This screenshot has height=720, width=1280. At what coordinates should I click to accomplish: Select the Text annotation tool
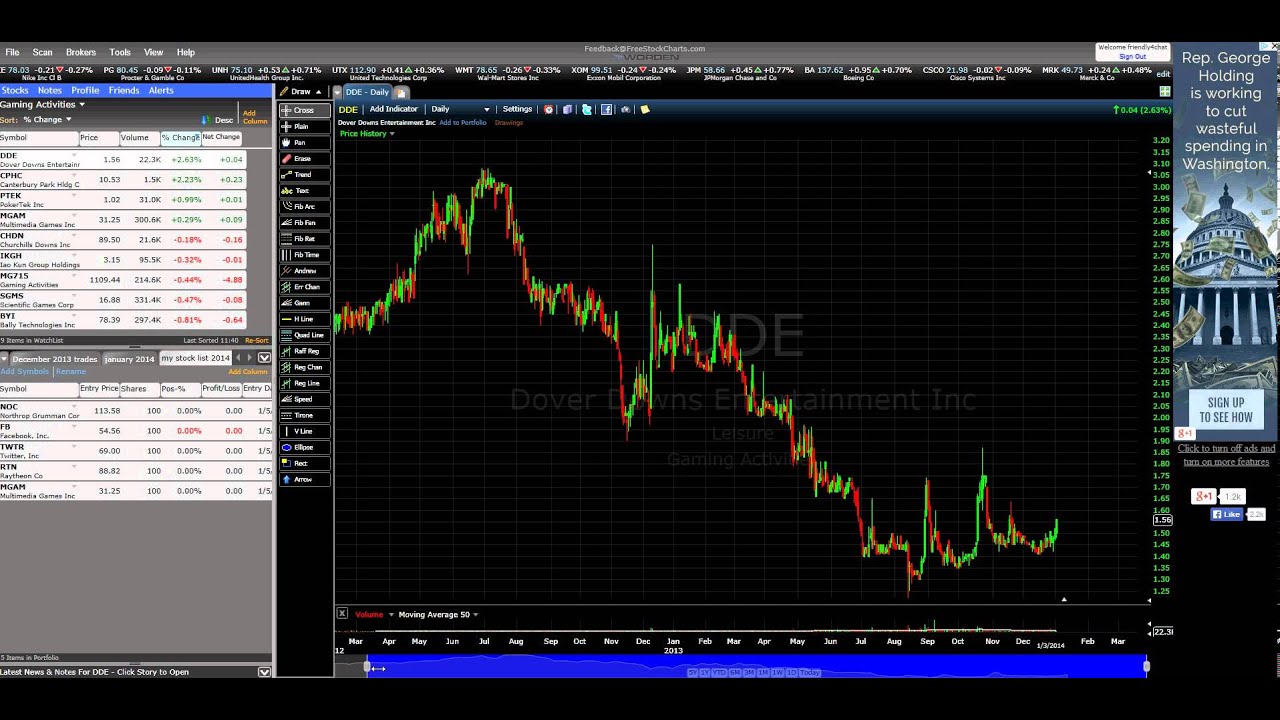pos(304,191)
